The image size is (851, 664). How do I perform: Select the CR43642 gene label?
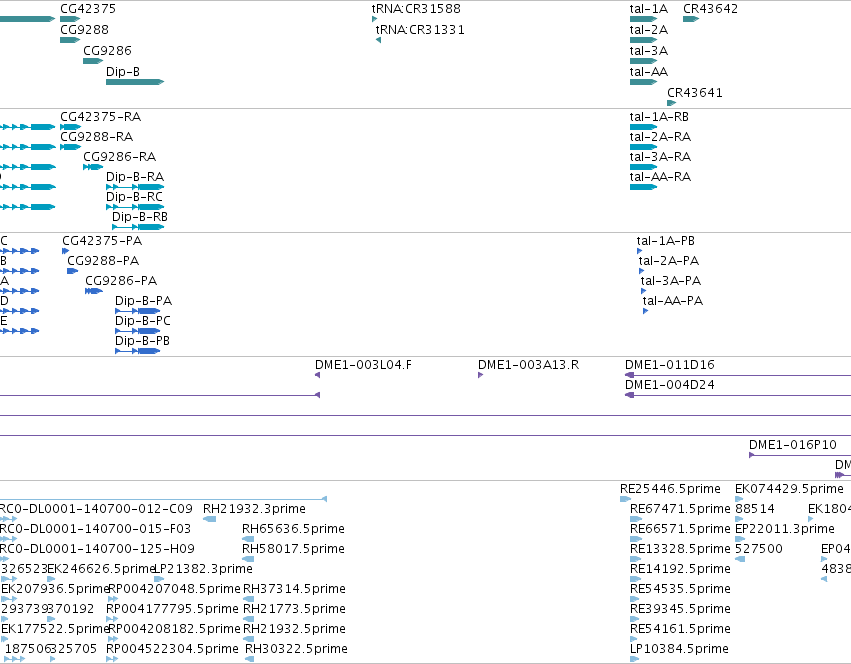[x=710, y=9]
